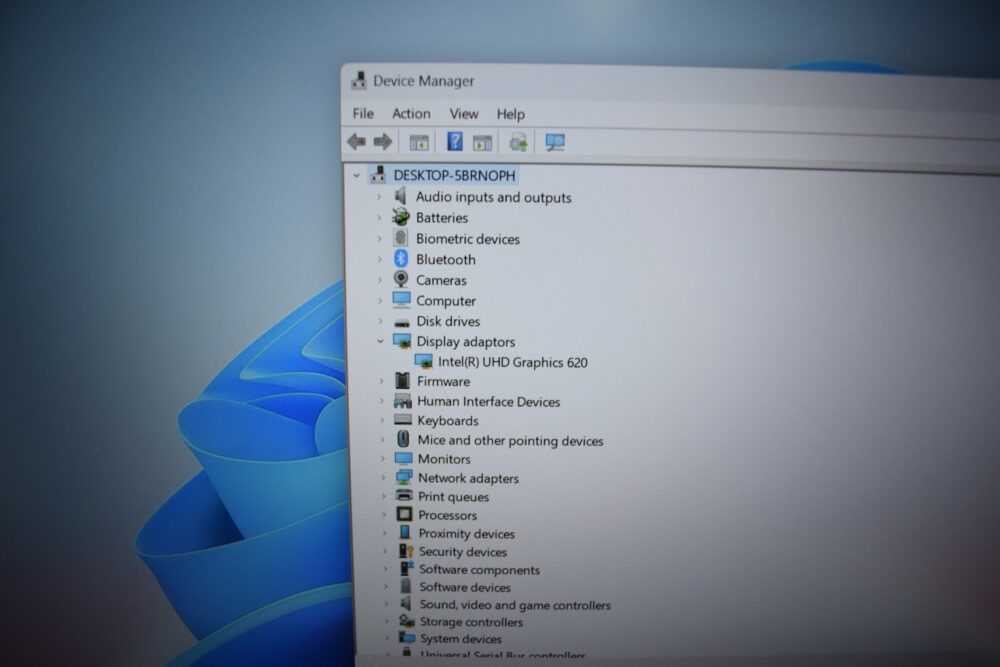Click the Processors icon
Viewport: 1000px width, 667px height.
[x=404, y=514]
